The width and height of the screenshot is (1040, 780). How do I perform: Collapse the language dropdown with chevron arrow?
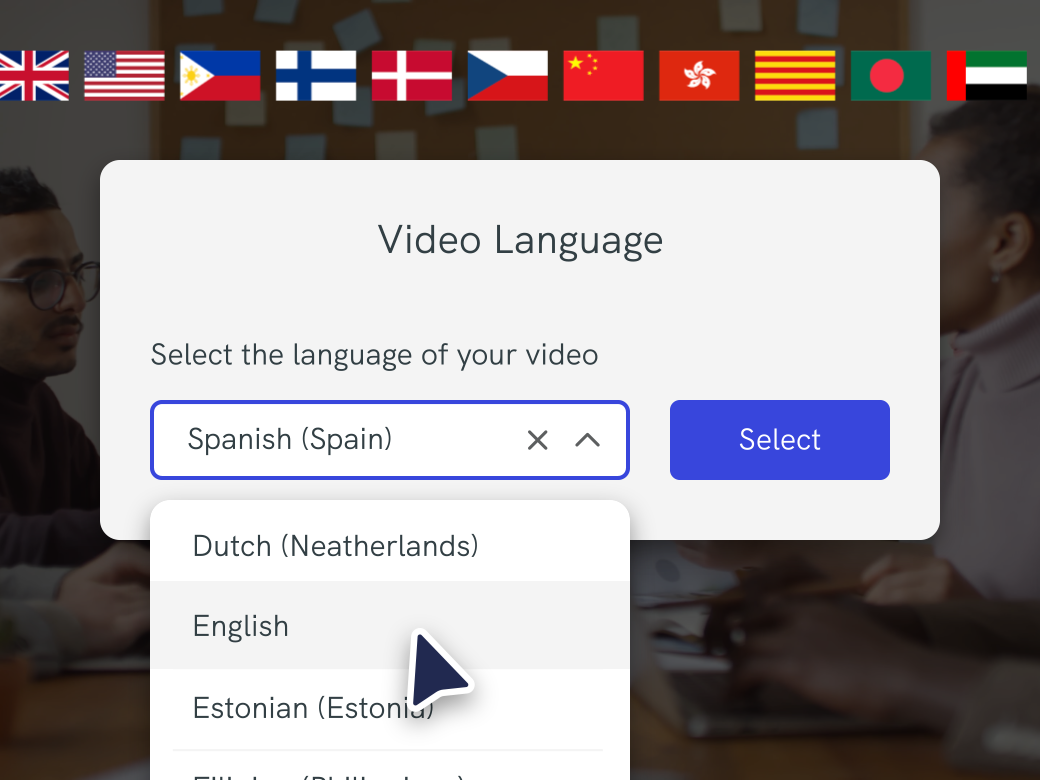pos(588,440)
